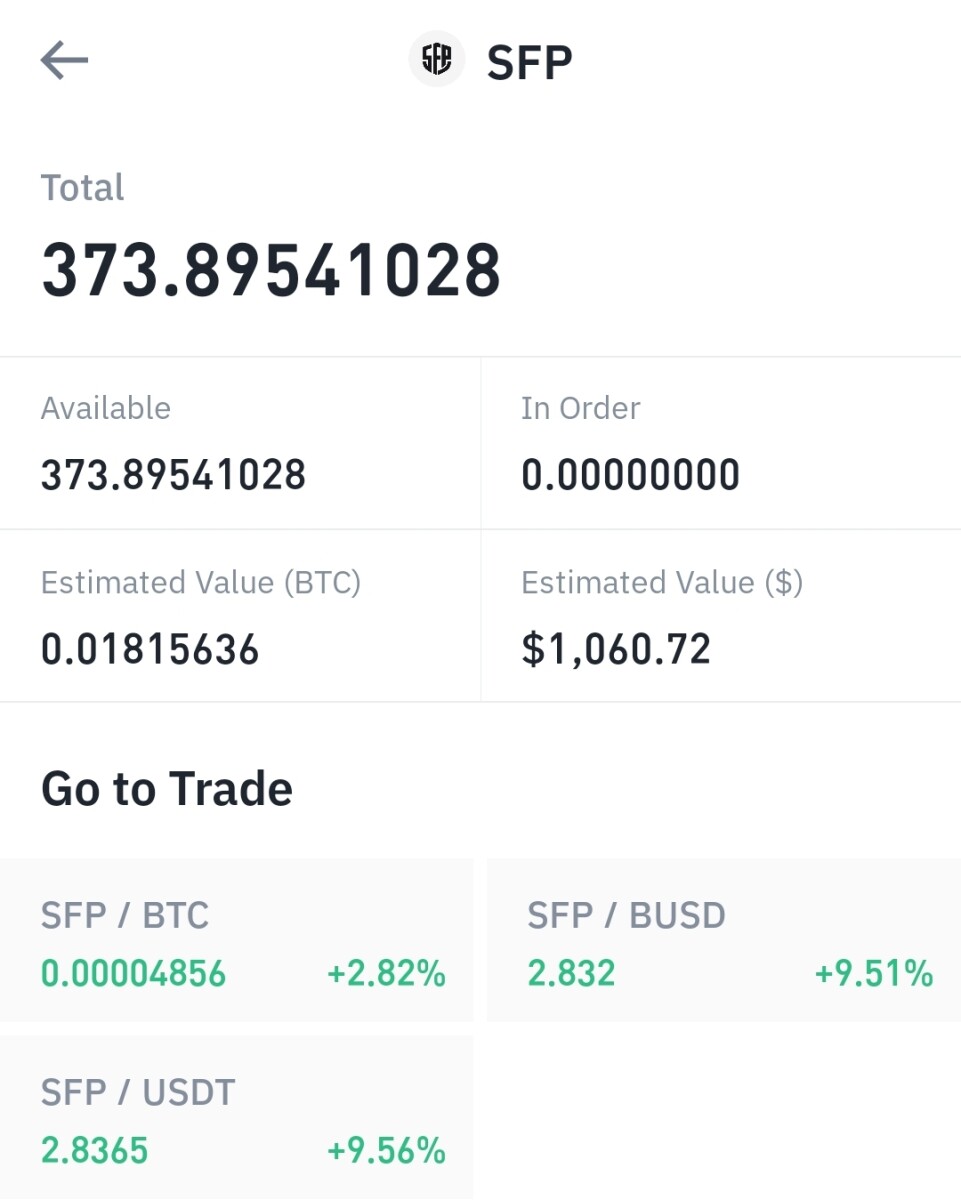Tap the +2.82% change on SFP/BTC
Viewport: 961px width, 1200px height.
tap(386, 974)
